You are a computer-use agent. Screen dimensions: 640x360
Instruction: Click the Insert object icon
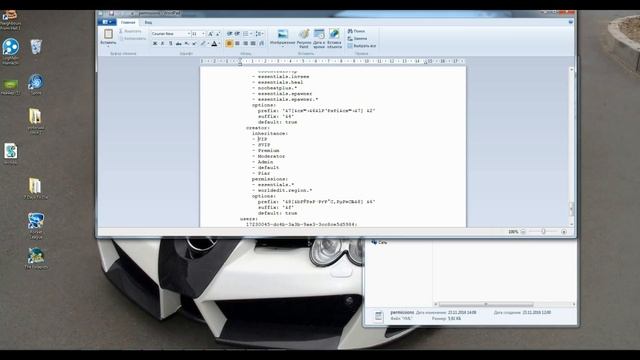tap(334, 34)
